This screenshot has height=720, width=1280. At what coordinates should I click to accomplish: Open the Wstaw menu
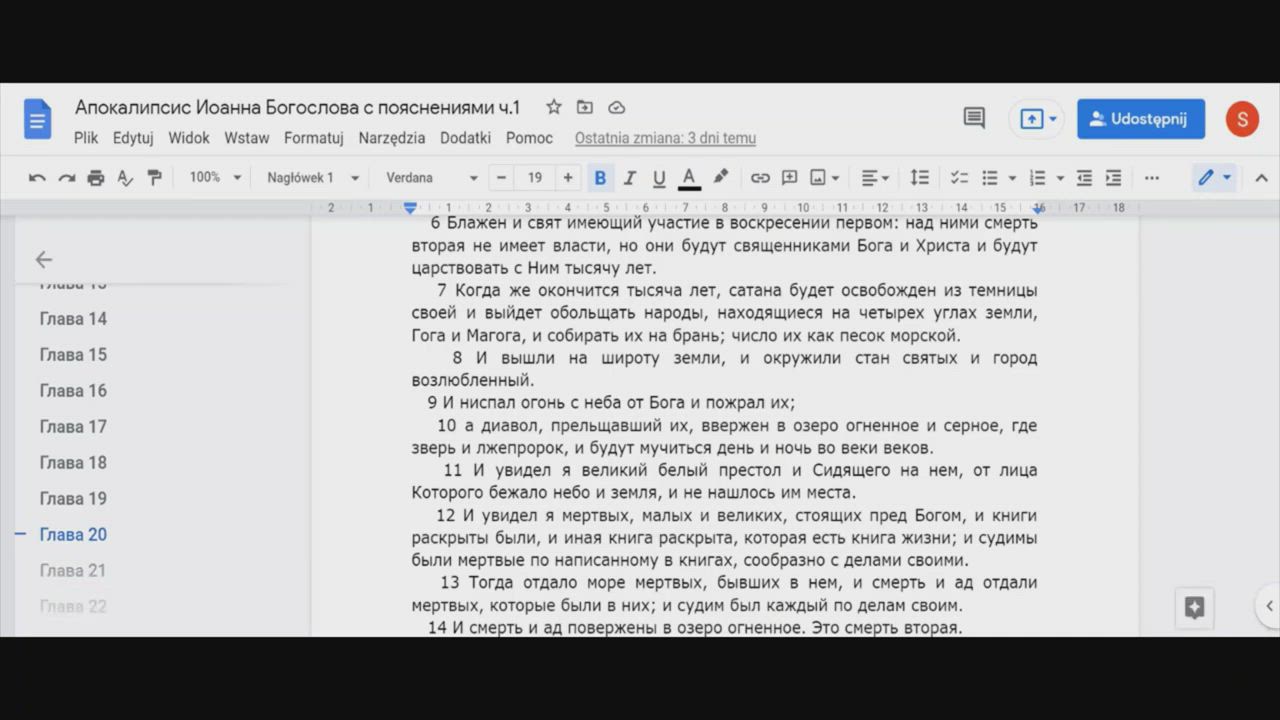coord(246,138)
